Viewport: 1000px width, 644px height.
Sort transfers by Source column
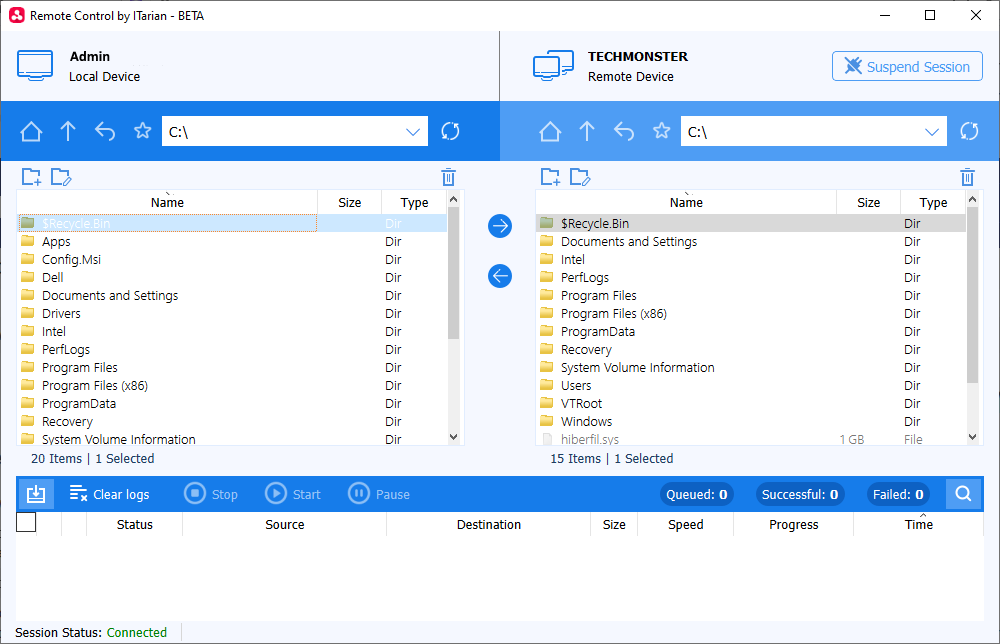tap(284, 524)
